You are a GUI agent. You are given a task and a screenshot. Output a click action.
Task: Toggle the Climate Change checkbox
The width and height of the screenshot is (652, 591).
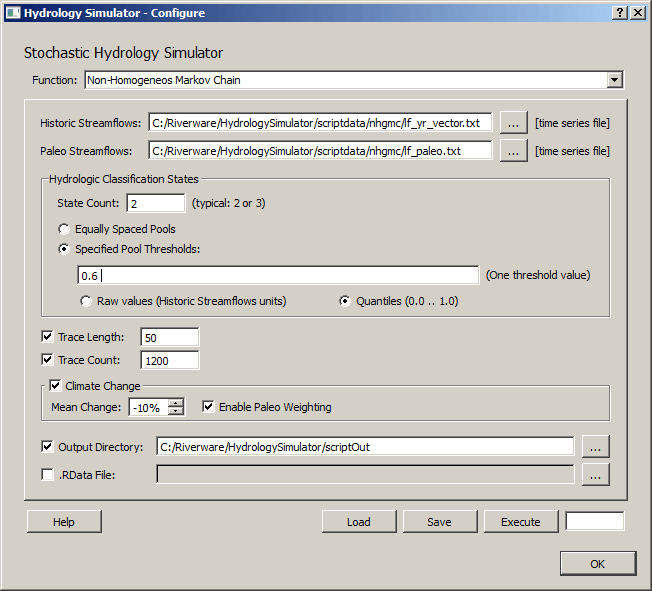point(55,385)
